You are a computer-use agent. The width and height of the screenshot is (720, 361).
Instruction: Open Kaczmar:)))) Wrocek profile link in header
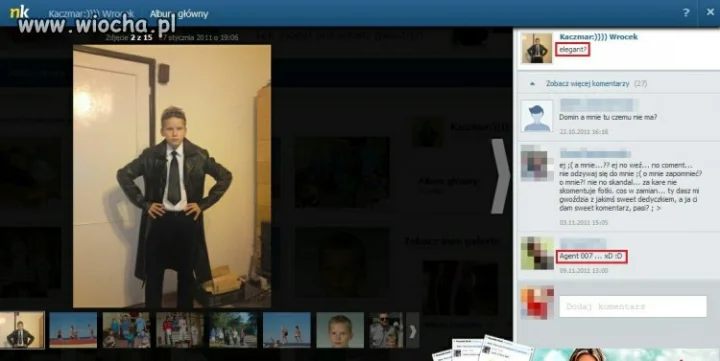(x=91, y=14)
